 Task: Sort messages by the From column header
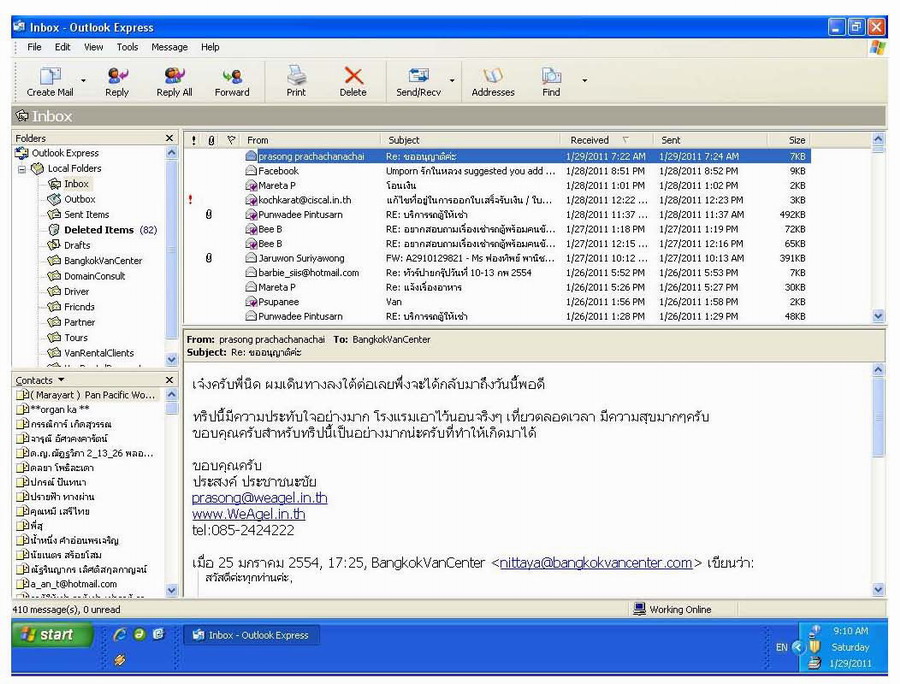311,140
